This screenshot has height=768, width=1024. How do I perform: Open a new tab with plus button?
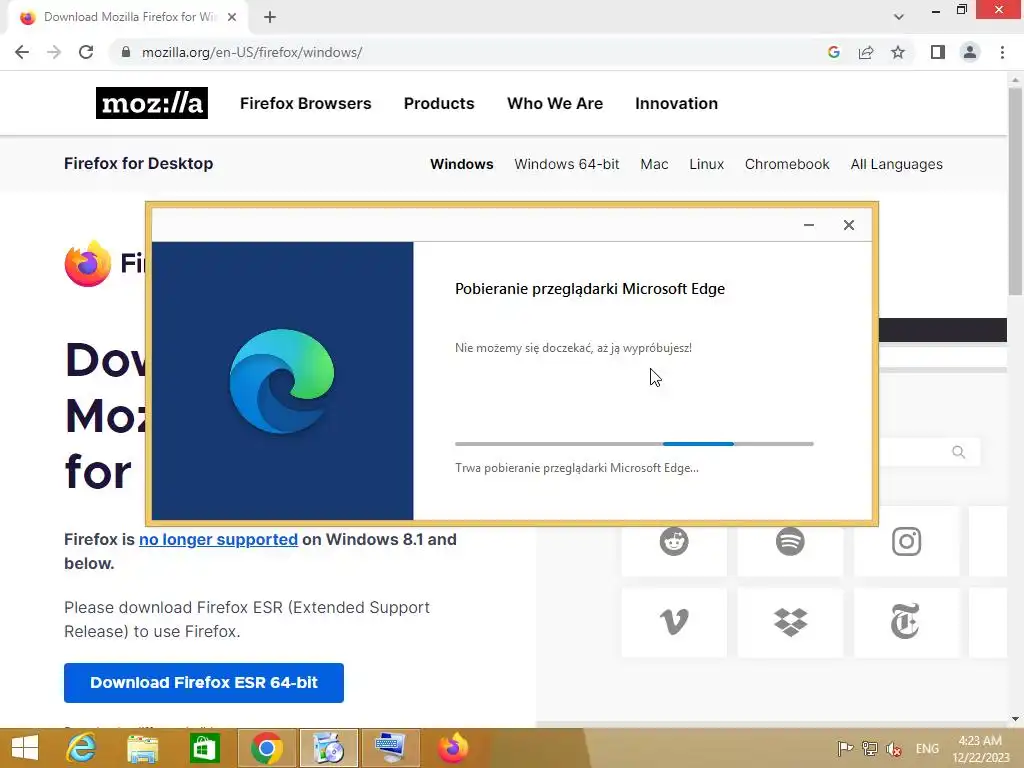point(270,17)
